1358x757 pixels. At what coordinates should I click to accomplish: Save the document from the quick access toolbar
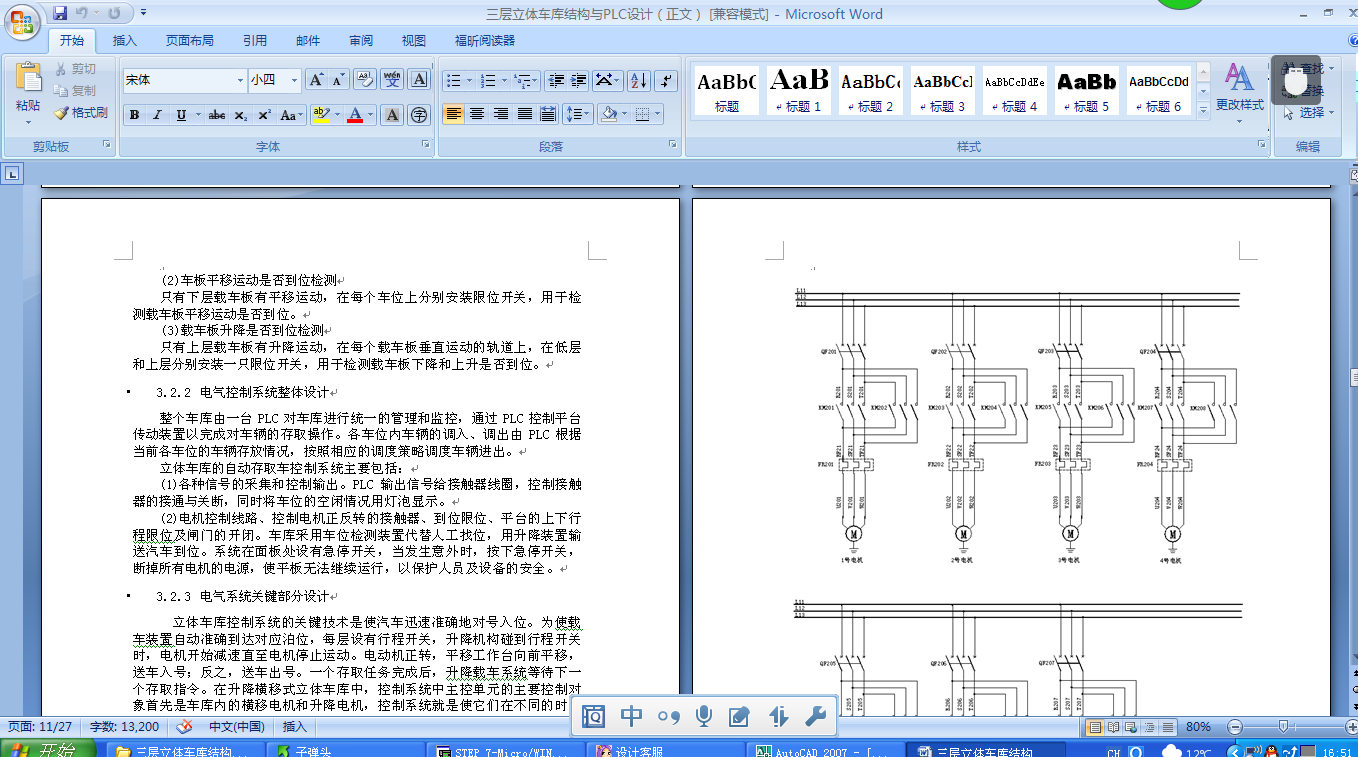click(60, 13)
